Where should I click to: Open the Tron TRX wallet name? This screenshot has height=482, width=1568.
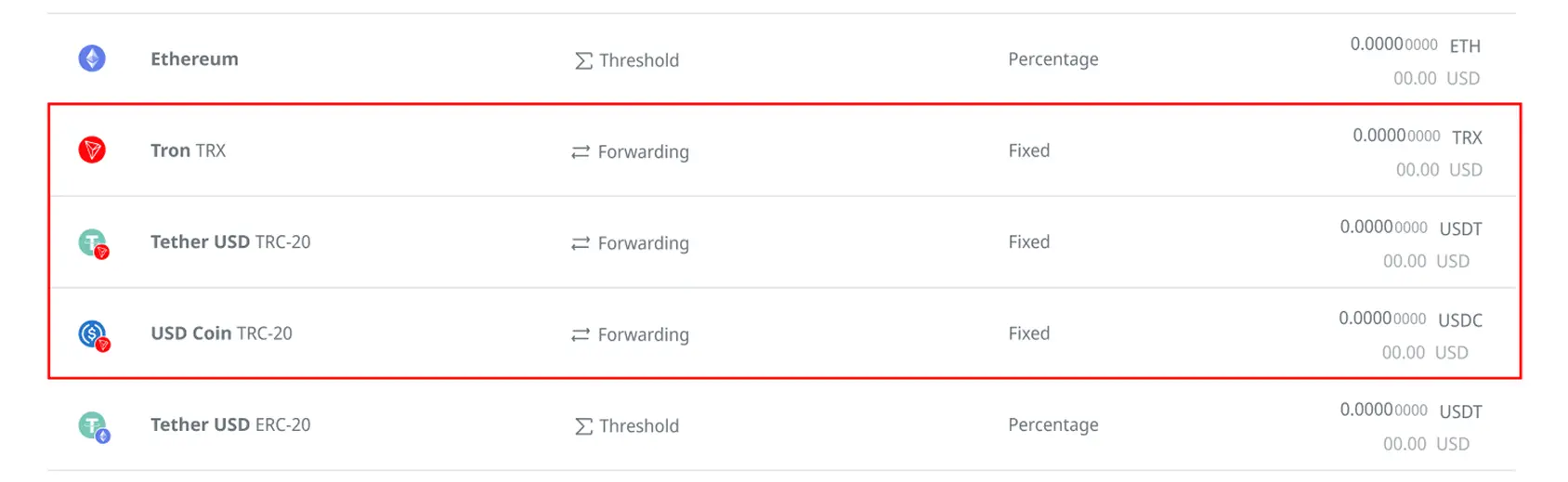pos(188,150)
